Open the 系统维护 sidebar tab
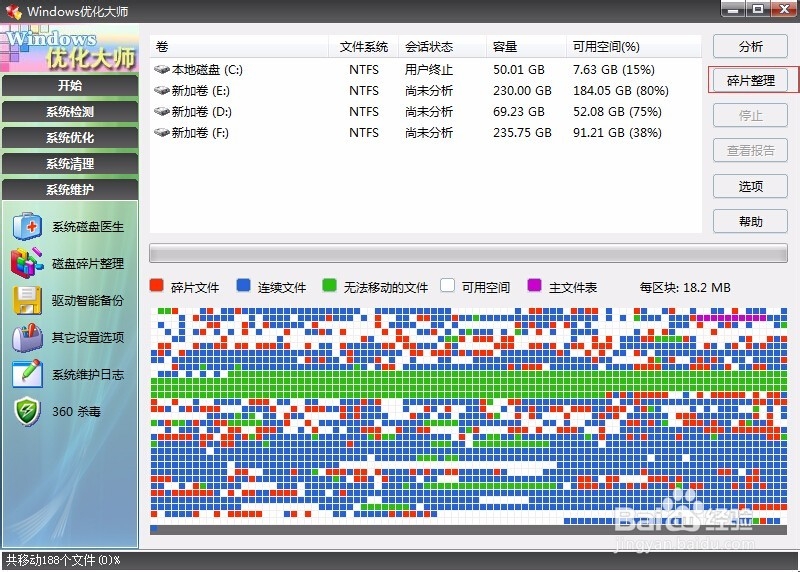800x572 pixels. [x=70, y=189]
